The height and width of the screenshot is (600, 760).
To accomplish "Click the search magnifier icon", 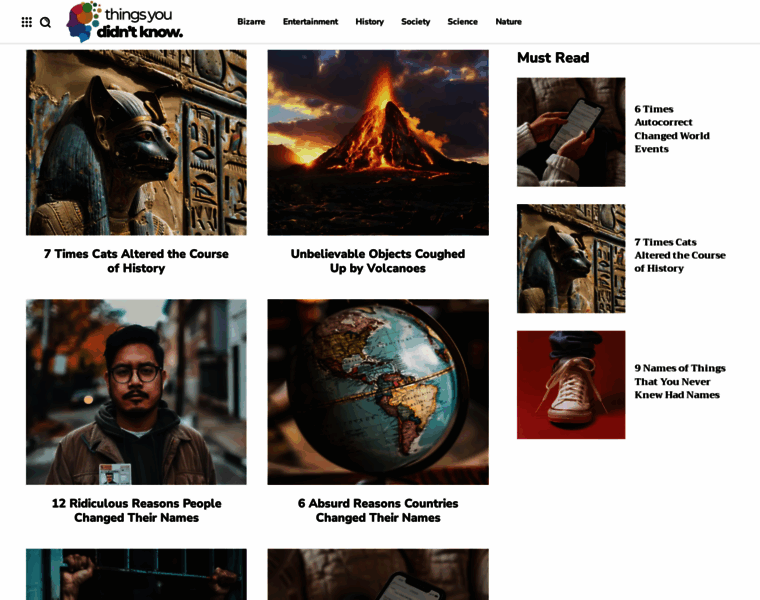I will click(45, 22).
